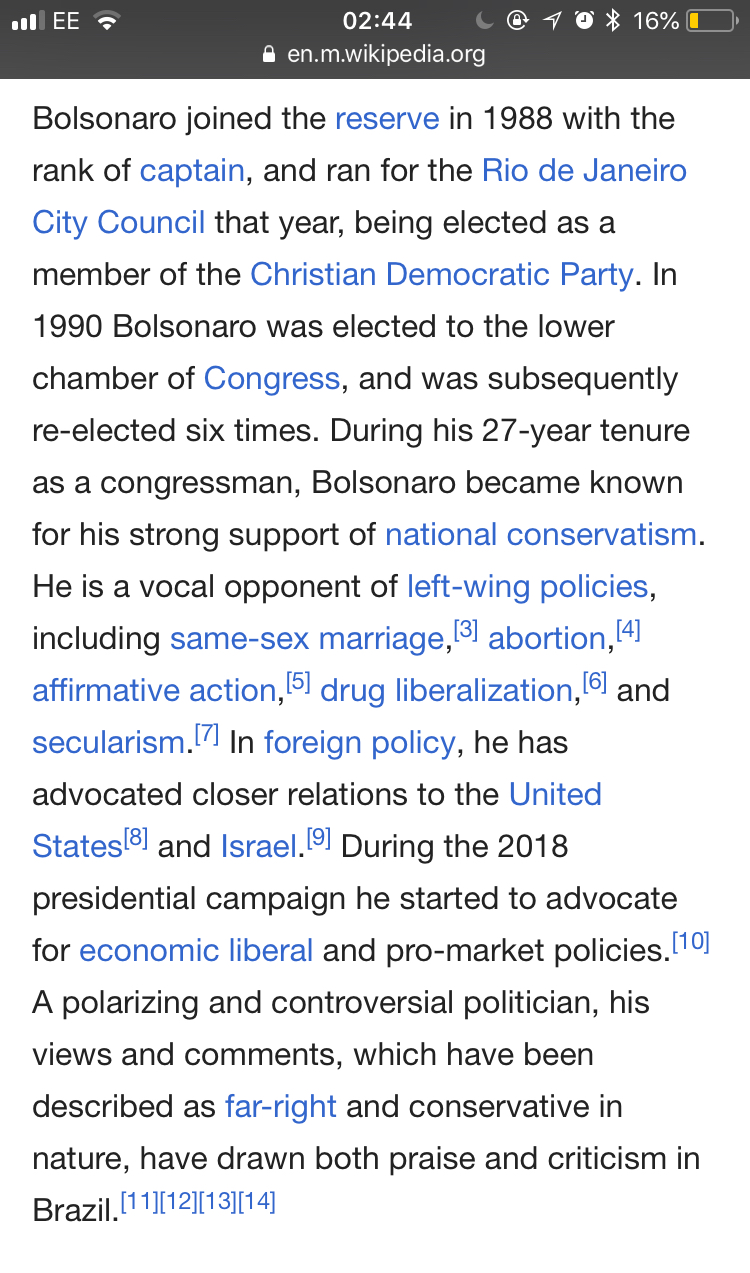Viewport: 750px width, 1273px height.
Task: Tap the rotation lock status icon
Action: (x=517, y=20)
